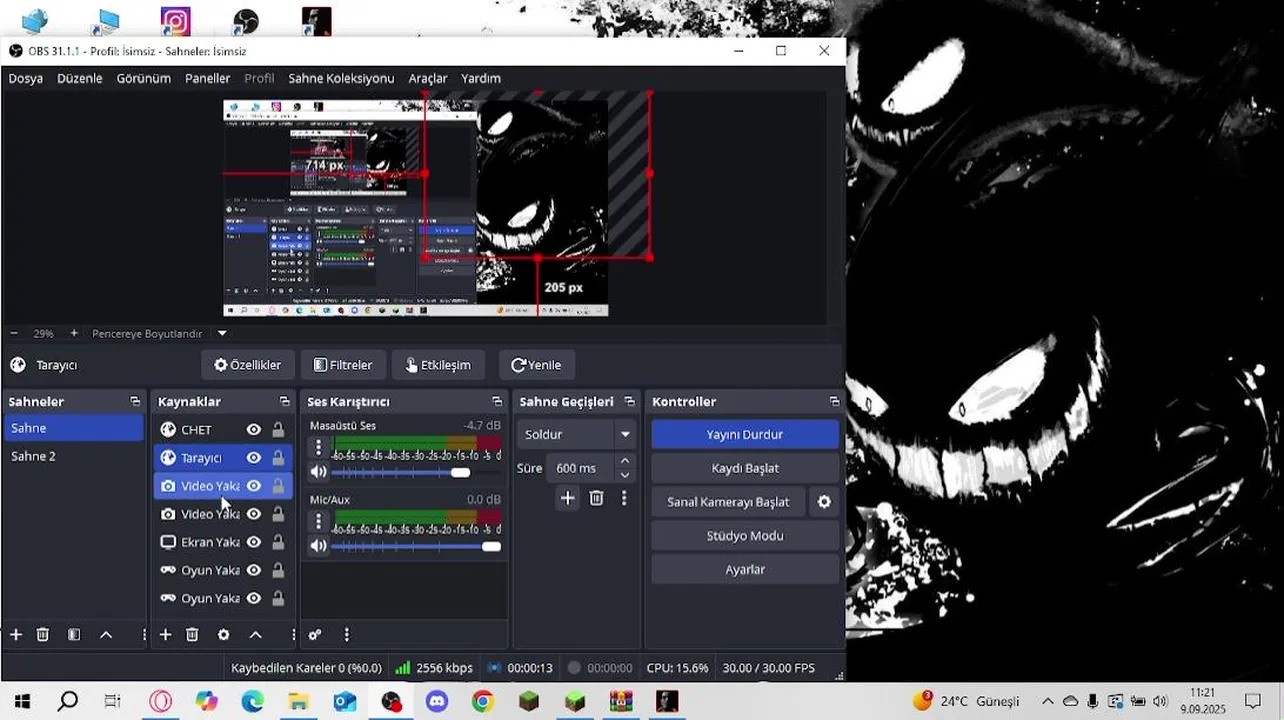The image size is (1284, 720).
Task: Click Sanal Kamerayı Başlat button
Action: click(x=728, y=502)
